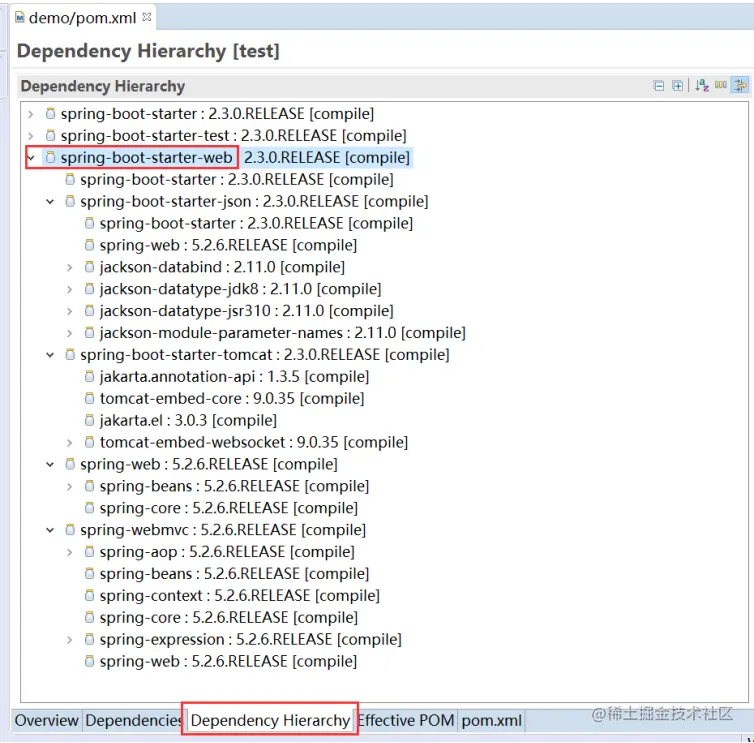Activate the demo/pom.xml editor tab
The width and height of the screenshot is (754, 743).
tap(83, 18)
